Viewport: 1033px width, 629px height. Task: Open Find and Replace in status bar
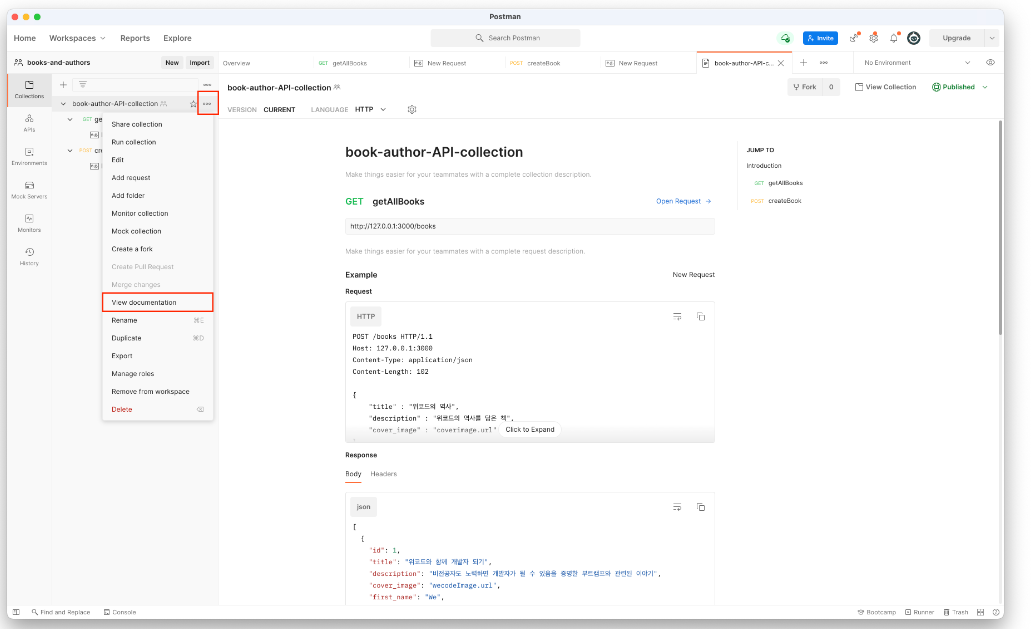(61, 612)
